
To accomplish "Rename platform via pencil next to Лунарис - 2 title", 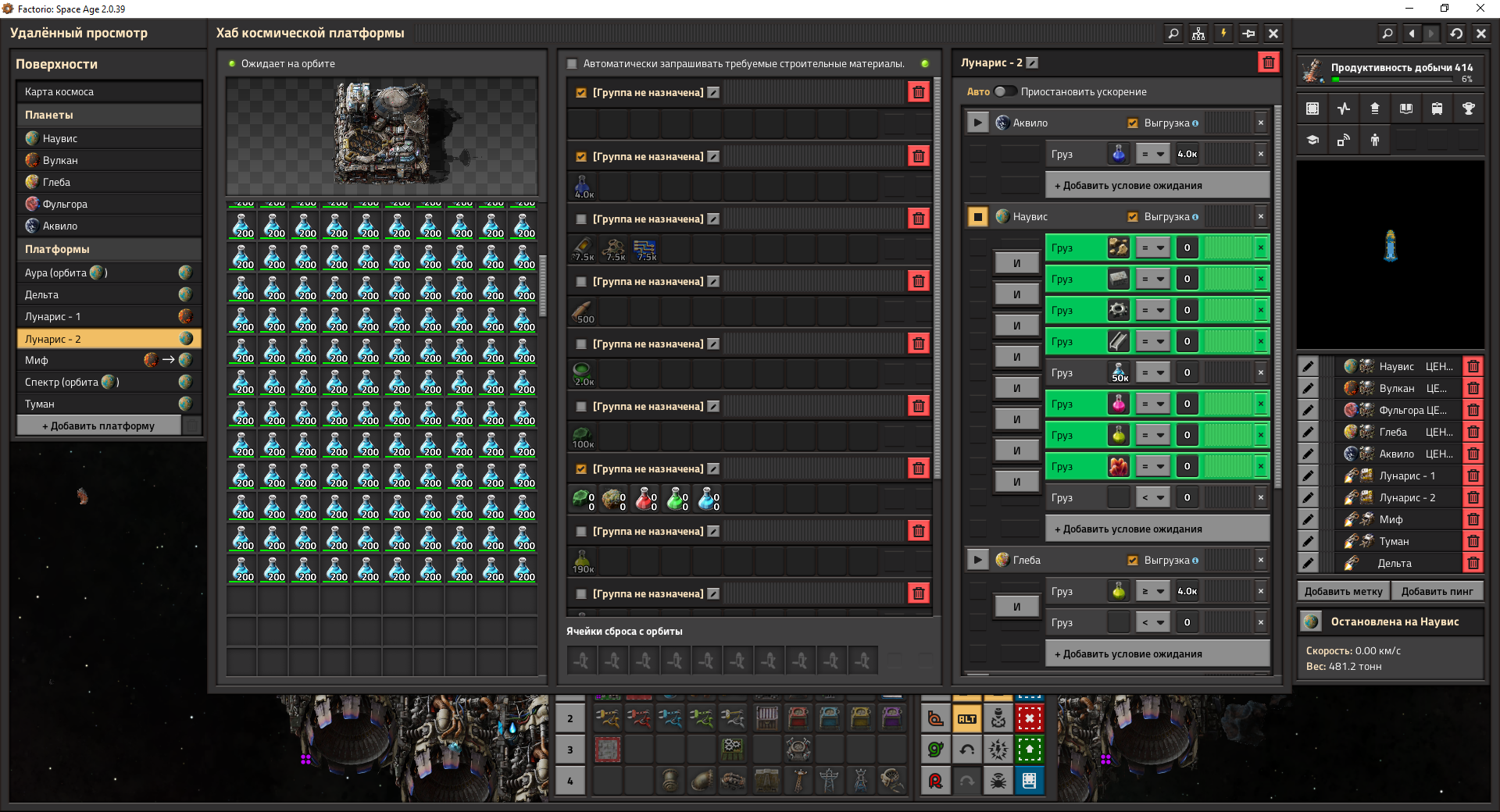I will [x=1032, y=62].
